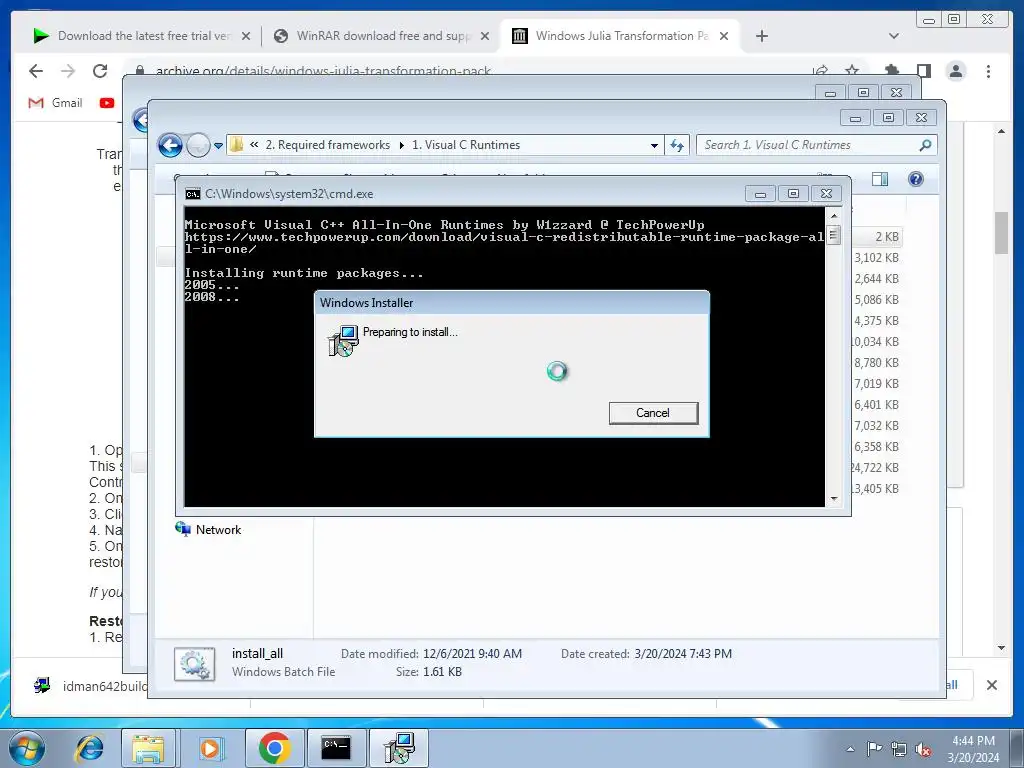Click the cmd.exe title bar icon
The width and height of the screenshot is (1024, 768).
pyautogui.click(x=193, y=194)
